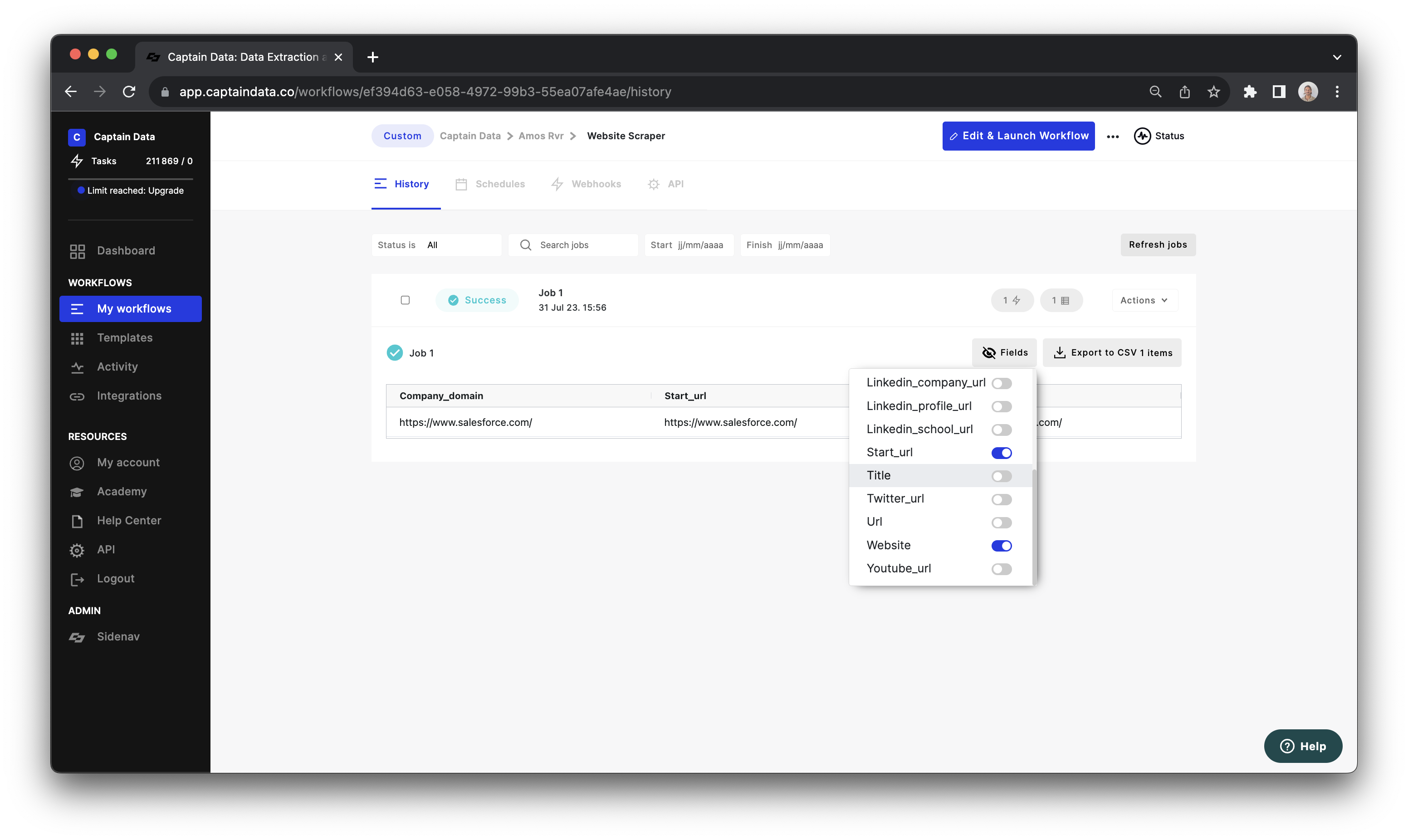Expand the Chrome tab list chevron
Viewport: 1408px width, 840px height.
click(x=1337, y=57)
